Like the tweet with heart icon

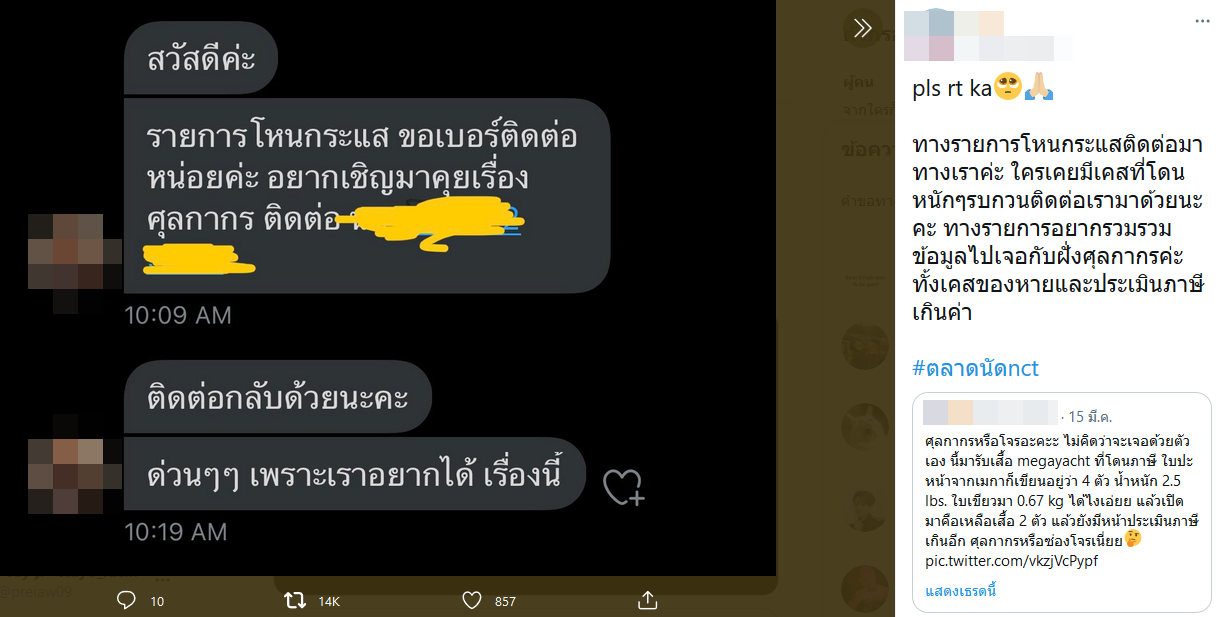(x=473, y=600)
